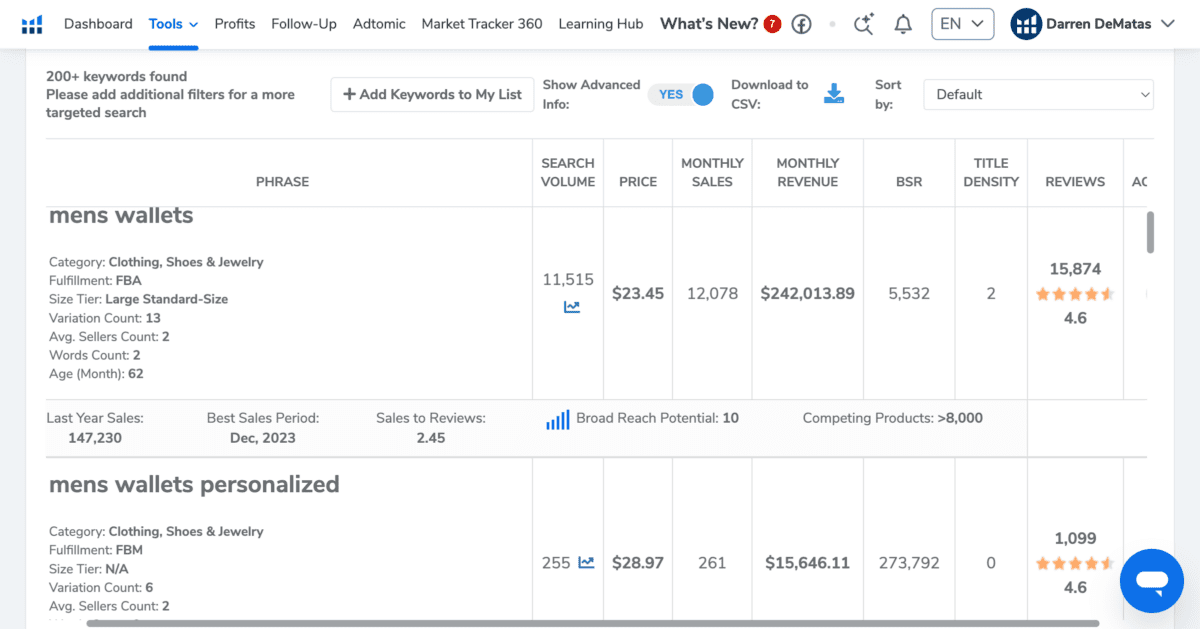
Task: Select monthly revenue $15,646.11
Action: click(x=807, y=563)
